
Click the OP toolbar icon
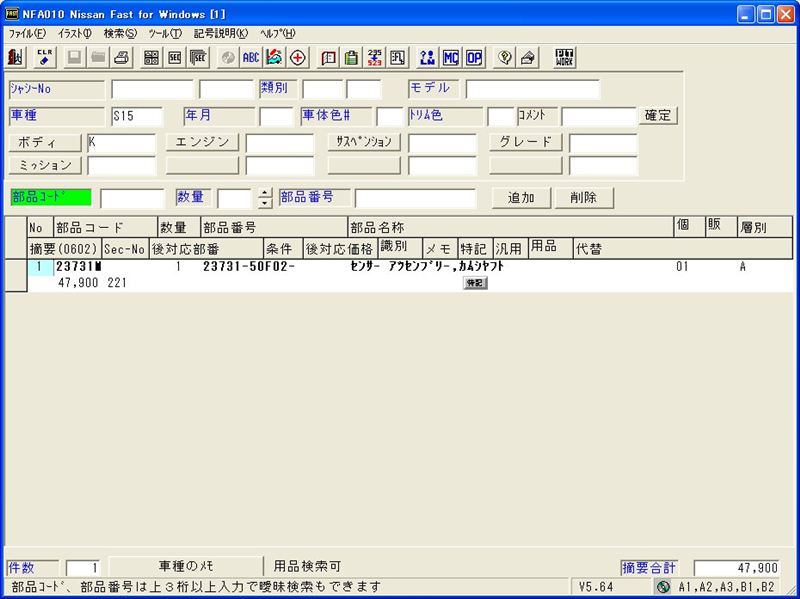(474, 58)
